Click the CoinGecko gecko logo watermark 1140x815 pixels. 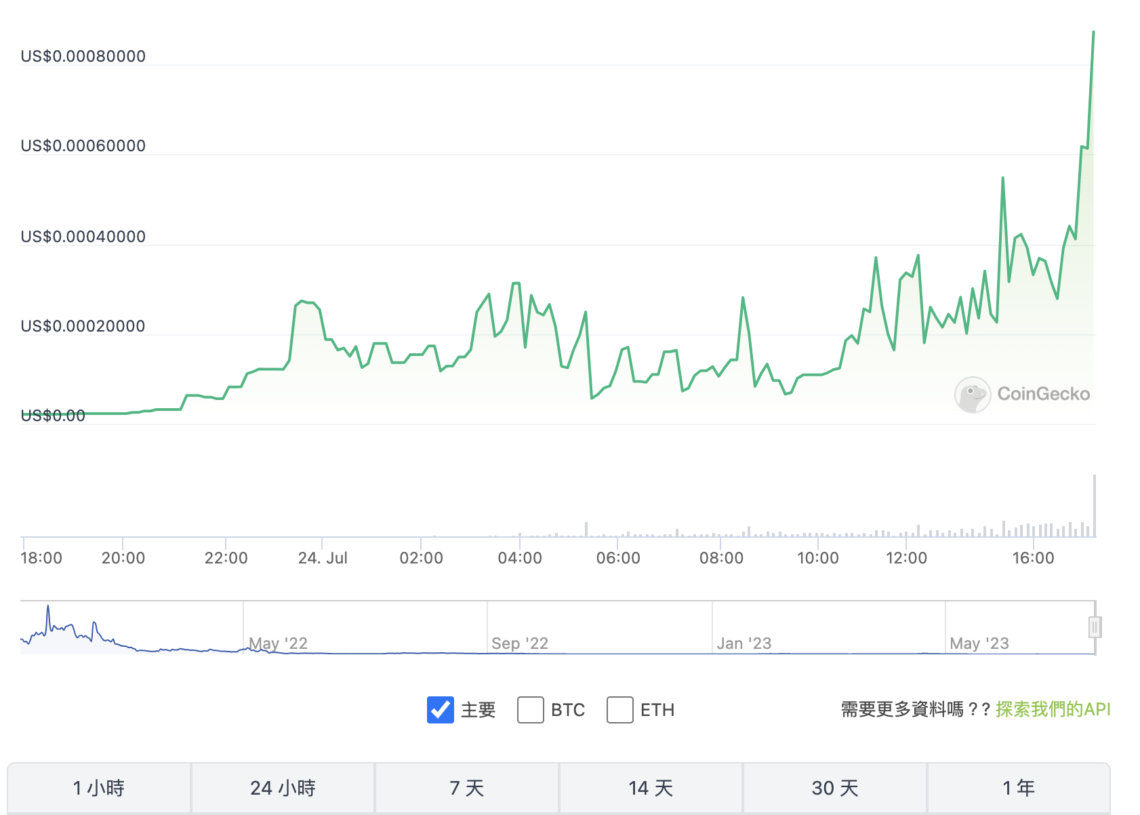(x=972, y=395)
